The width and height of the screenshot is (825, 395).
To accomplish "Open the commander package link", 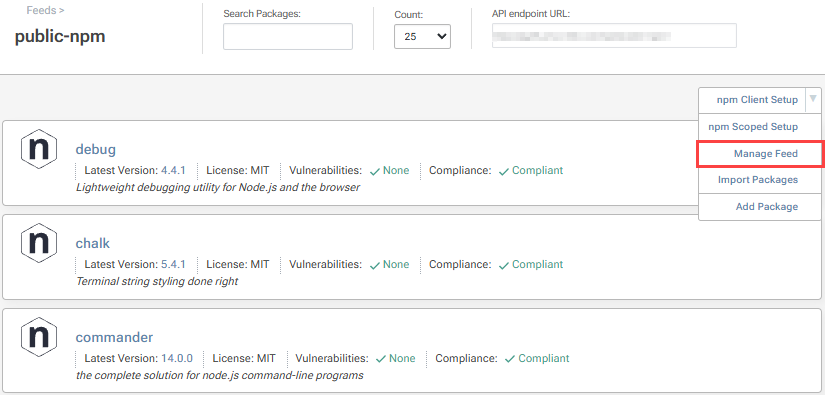I will pos(114,337).
